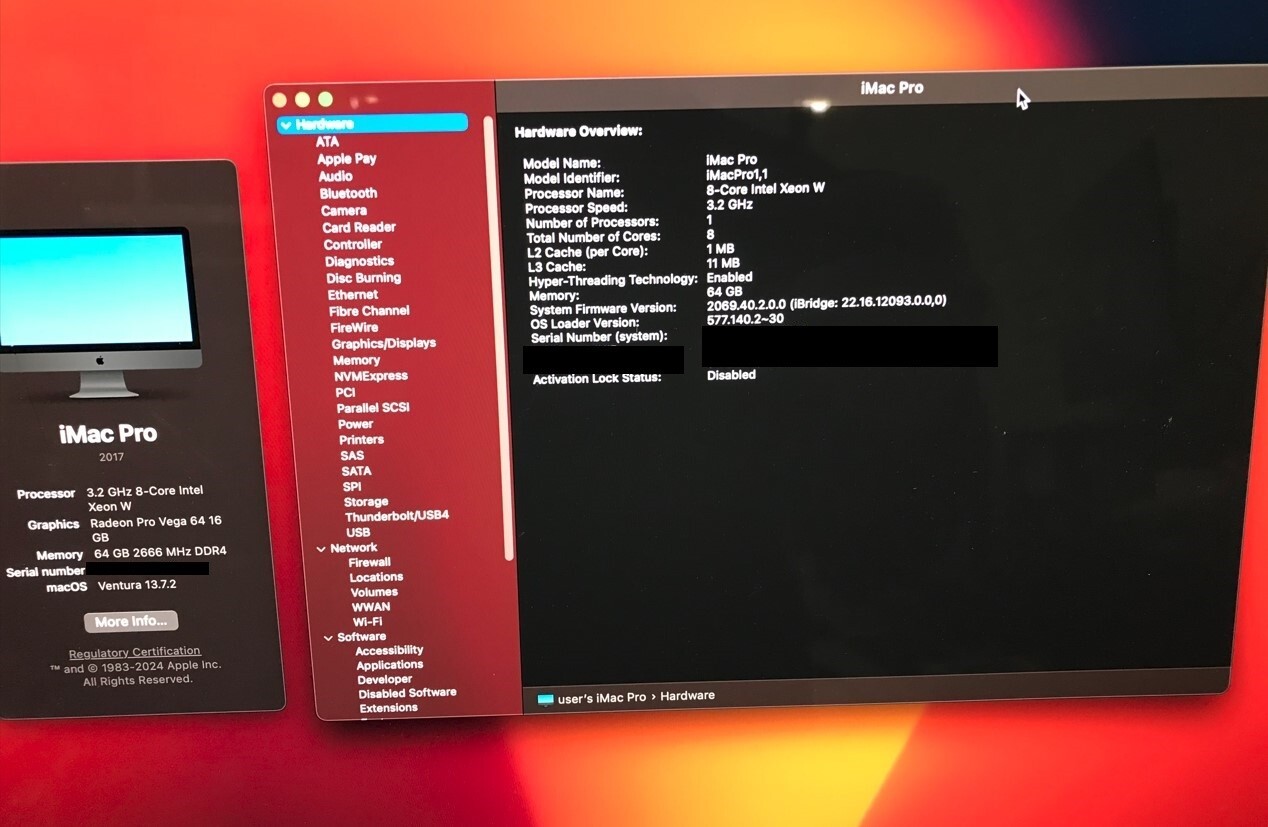Select Memory in the Hardware list
The height and width of the screenshot is (827, 1268).
(356, 360)
